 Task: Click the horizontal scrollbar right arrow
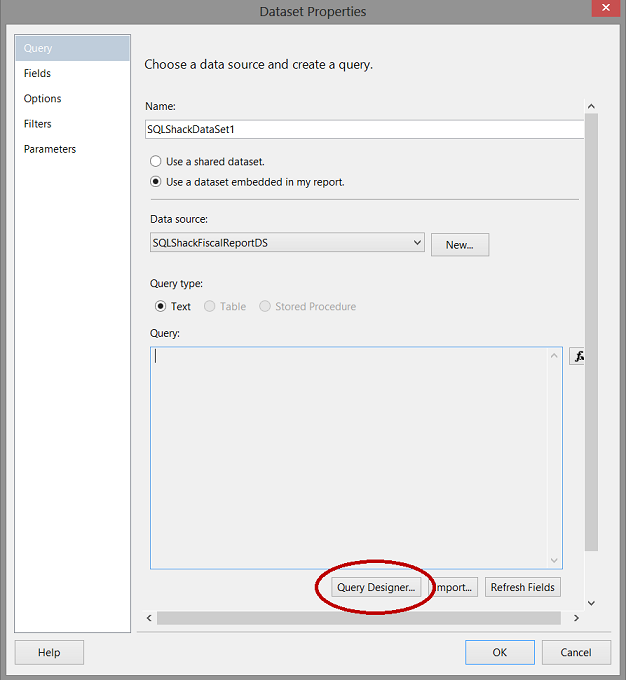pos(576,618)
